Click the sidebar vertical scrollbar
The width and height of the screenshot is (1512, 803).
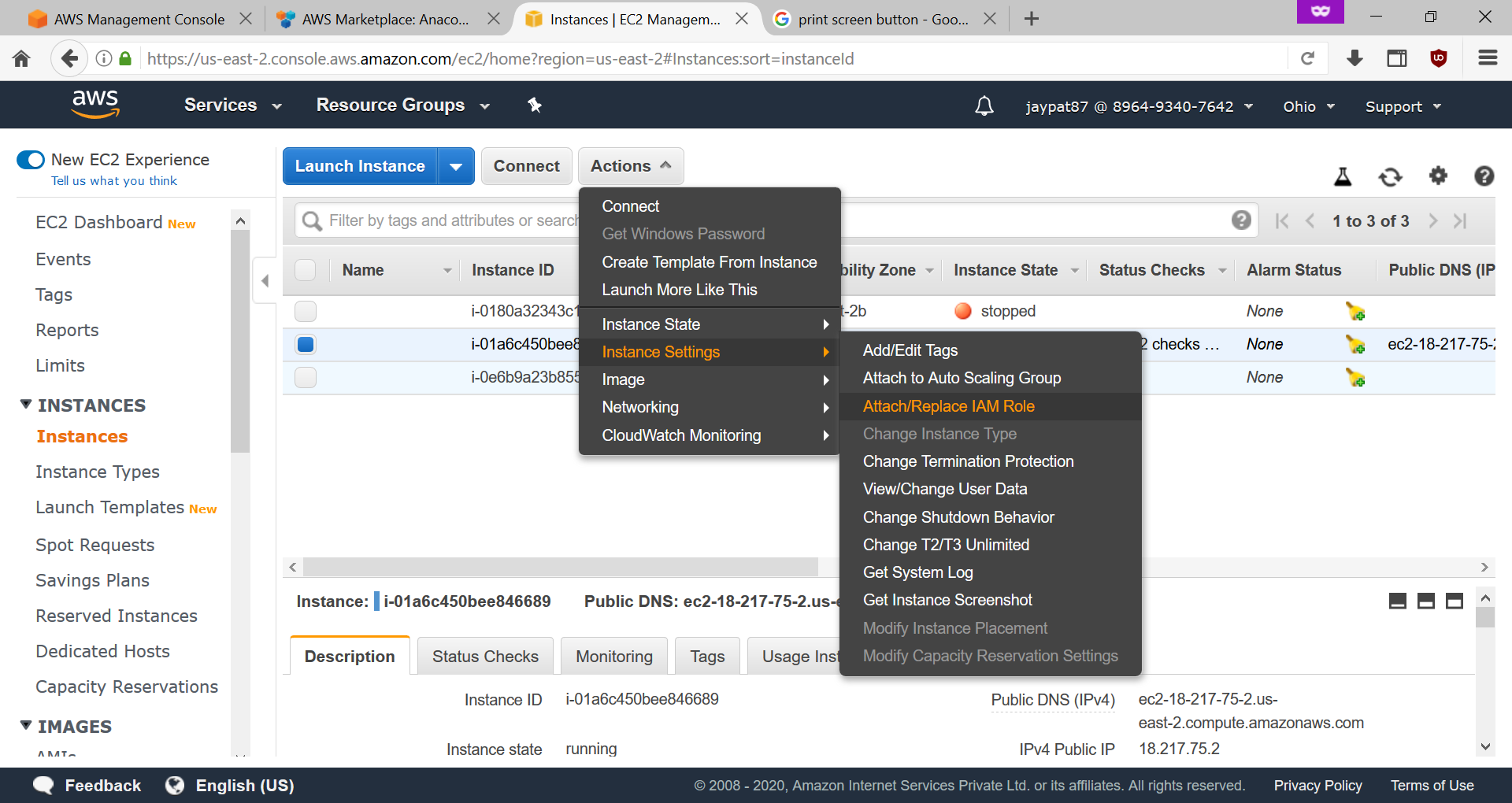240,342
